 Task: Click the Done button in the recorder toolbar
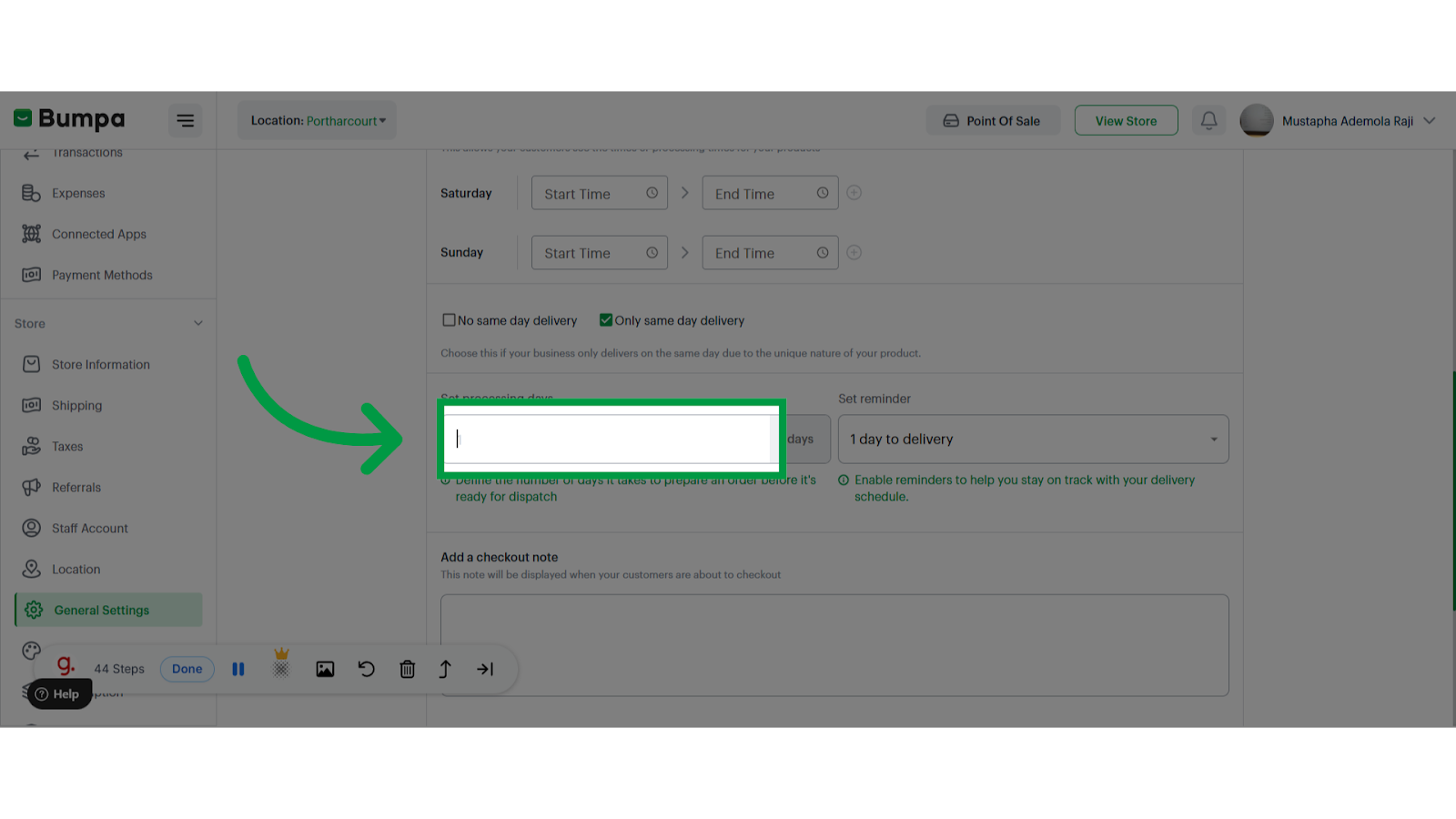pos(187,669)
